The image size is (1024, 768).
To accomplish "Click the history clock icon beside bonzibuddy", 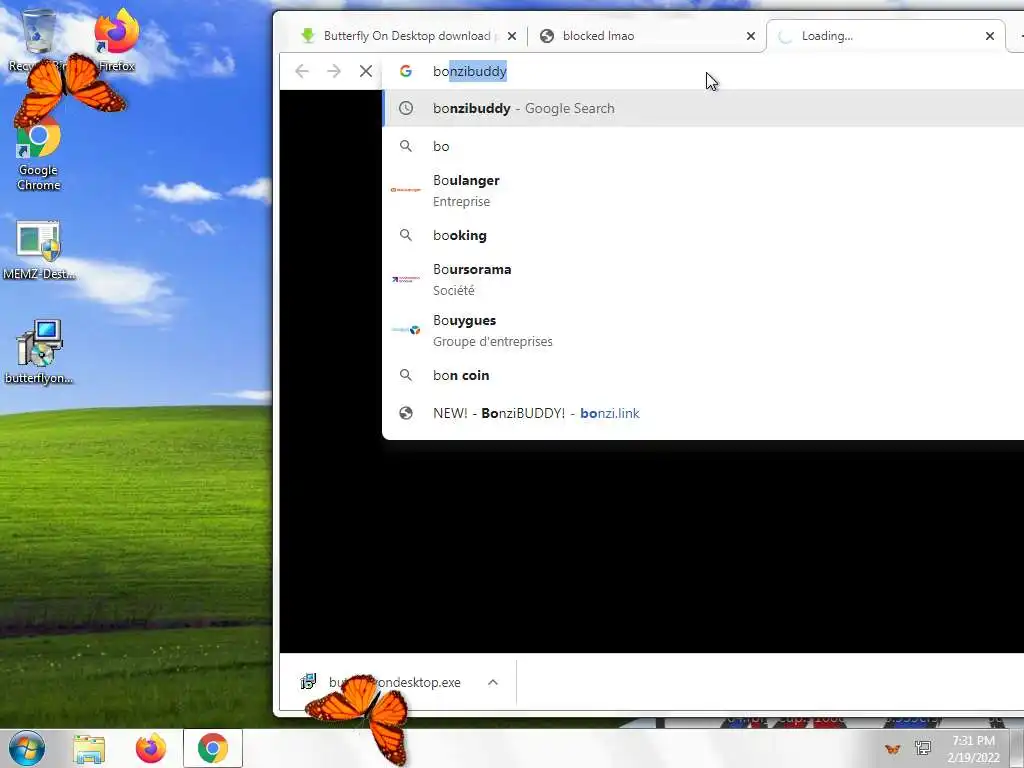I will click(x=406, y=108).
